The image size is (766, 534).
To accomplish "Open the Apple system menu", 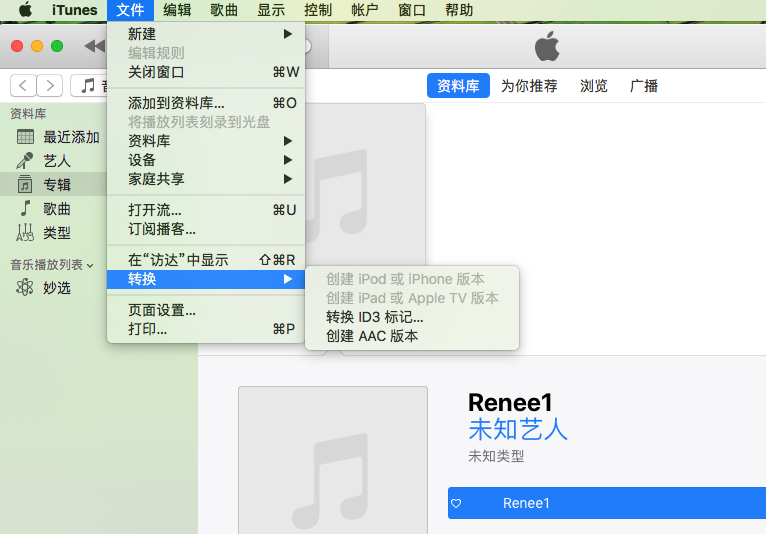I will click(x=25, y=9).
